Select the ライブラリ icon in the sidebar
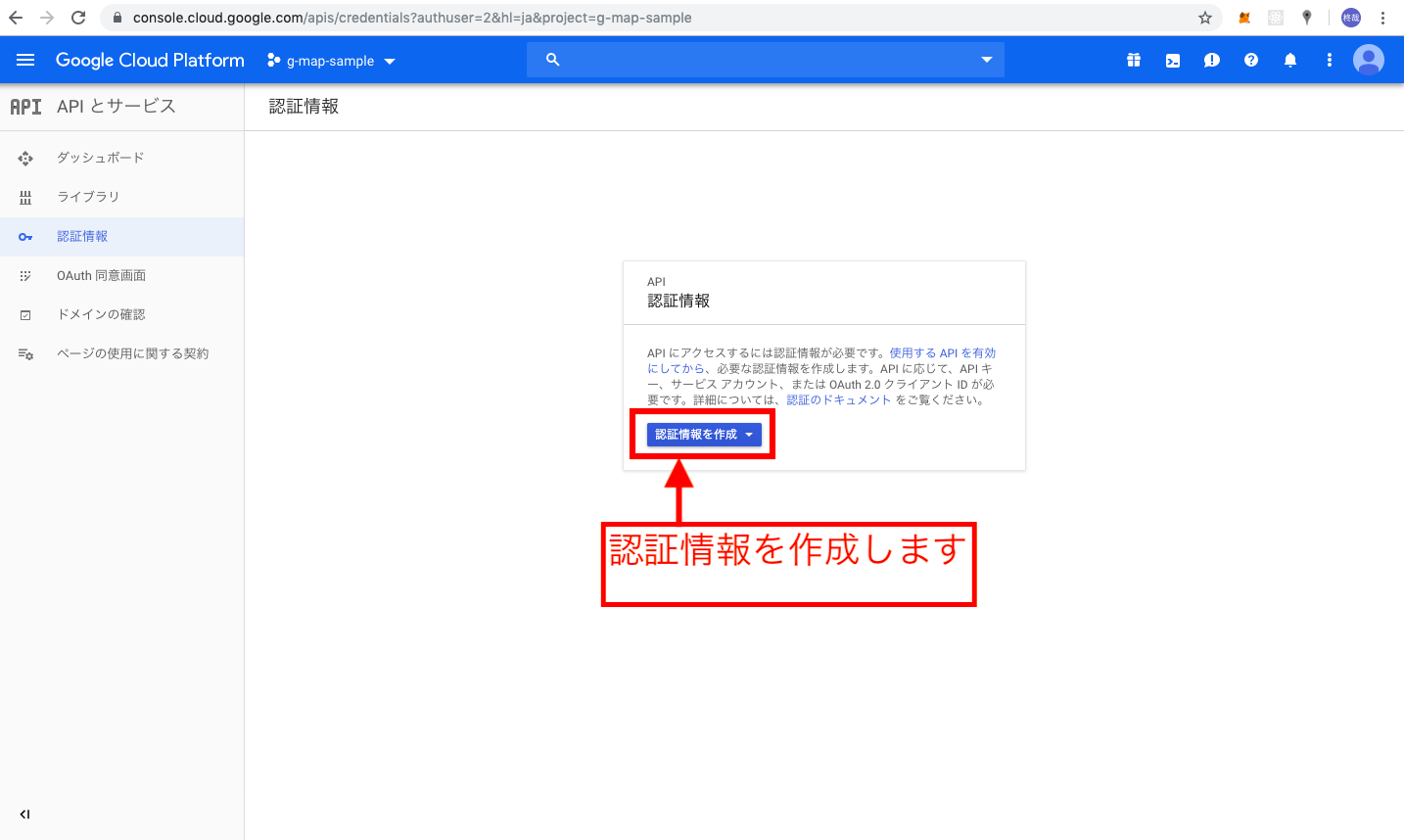The image size is (1404, 840). pos(25,197)
